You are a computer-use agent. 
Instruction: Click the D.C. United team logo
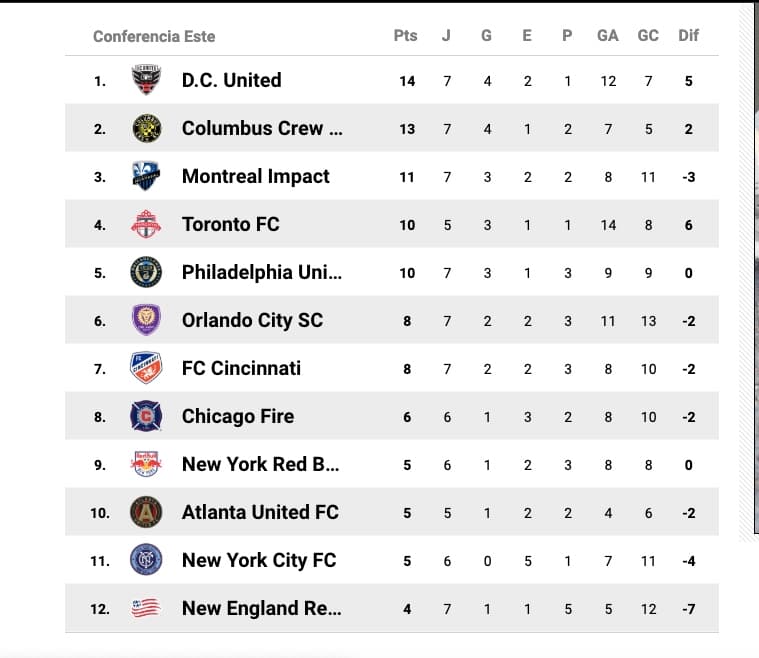pyautogui.click(x=146, y=80)
